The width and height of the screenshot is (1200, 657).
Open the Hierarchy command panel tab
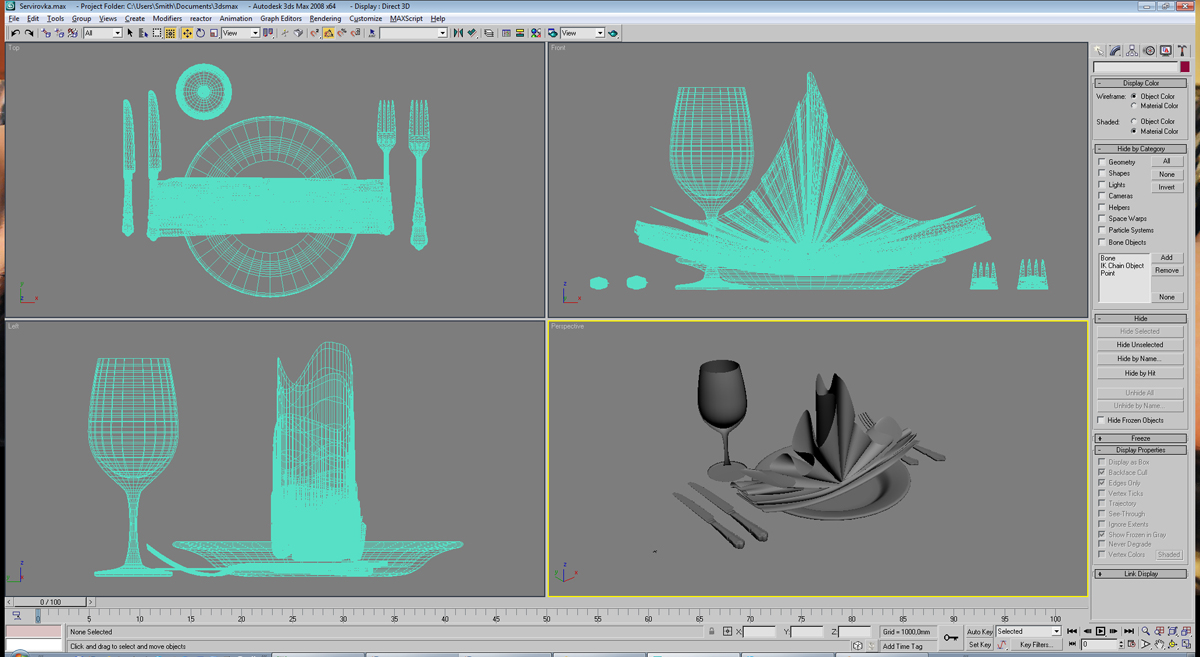pyautogui.click(x=1132, y=50)
